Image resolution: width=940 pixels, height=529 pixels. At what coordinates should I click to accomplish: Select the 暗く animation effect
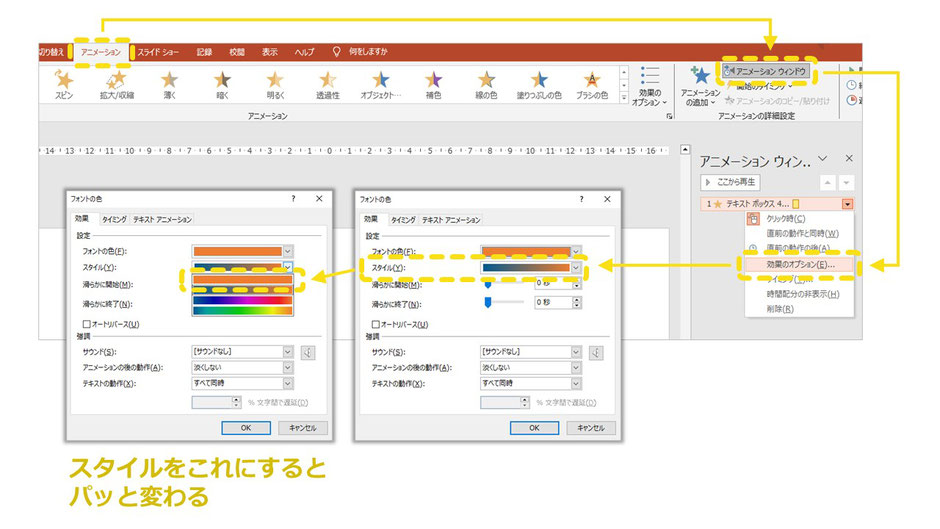(x=222, y=85)
